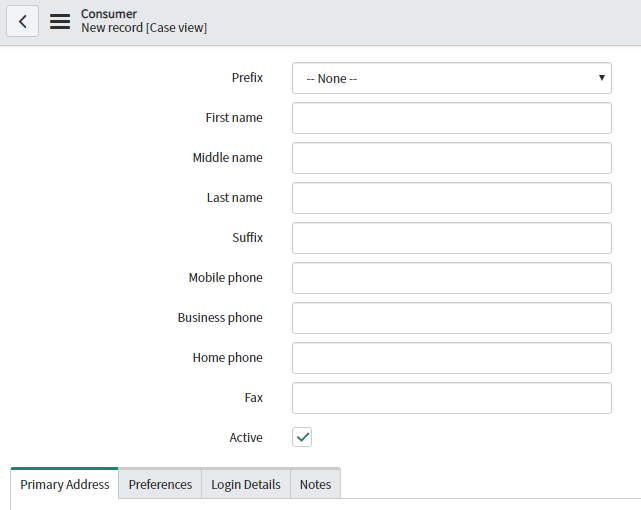Image resolution: width=641 pixels, height=510 pixels.
Task: Click the Business phone text box
Action: coord(451,318)
